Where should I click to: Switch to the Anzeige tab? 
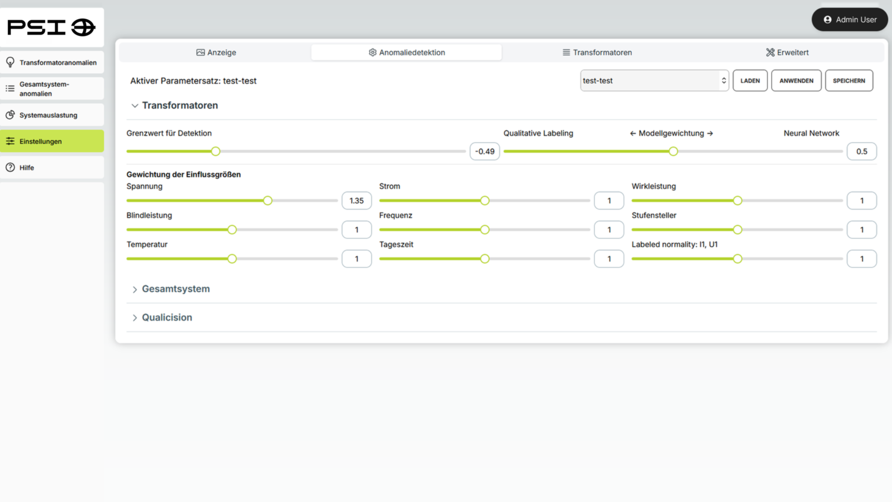pos(216,52)
